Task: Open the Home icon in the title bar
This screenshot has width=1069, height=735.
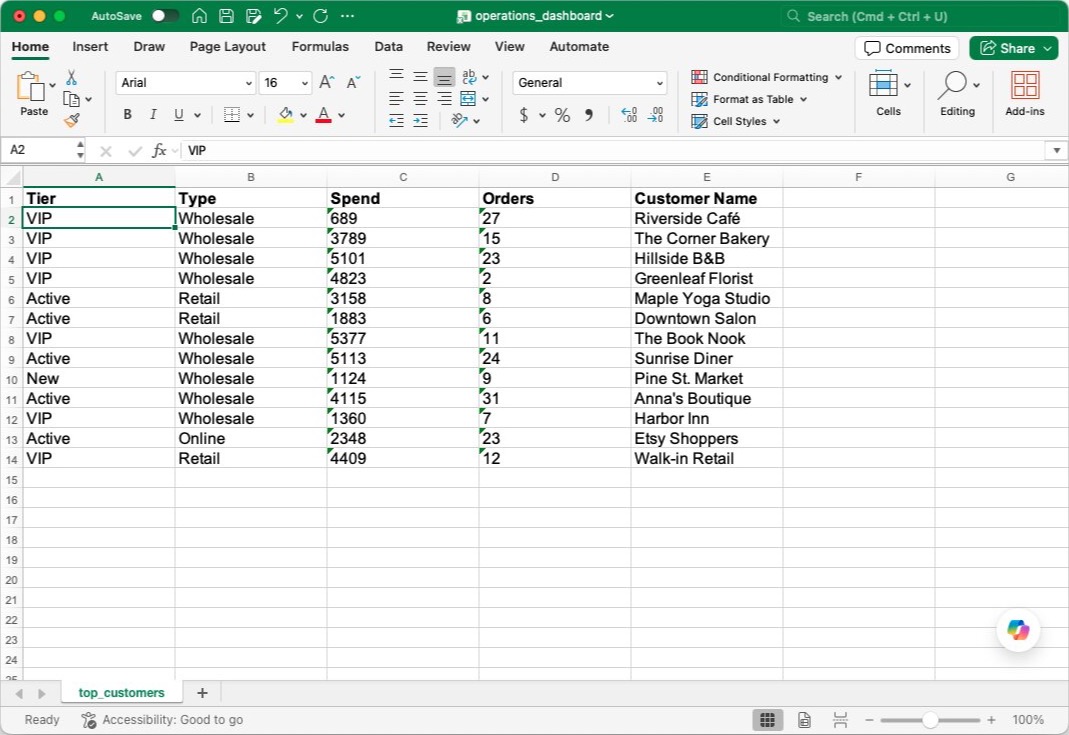Action: pos(199,16)
